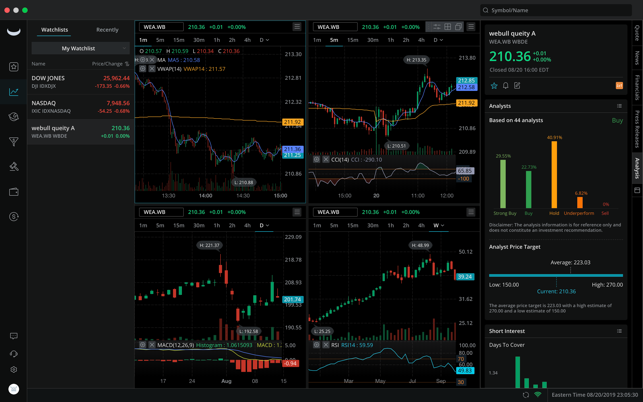Select 4h interval on bottom-right chart
Image resolution: width=643 pixels, height=402 pixels.
(421, 225)
